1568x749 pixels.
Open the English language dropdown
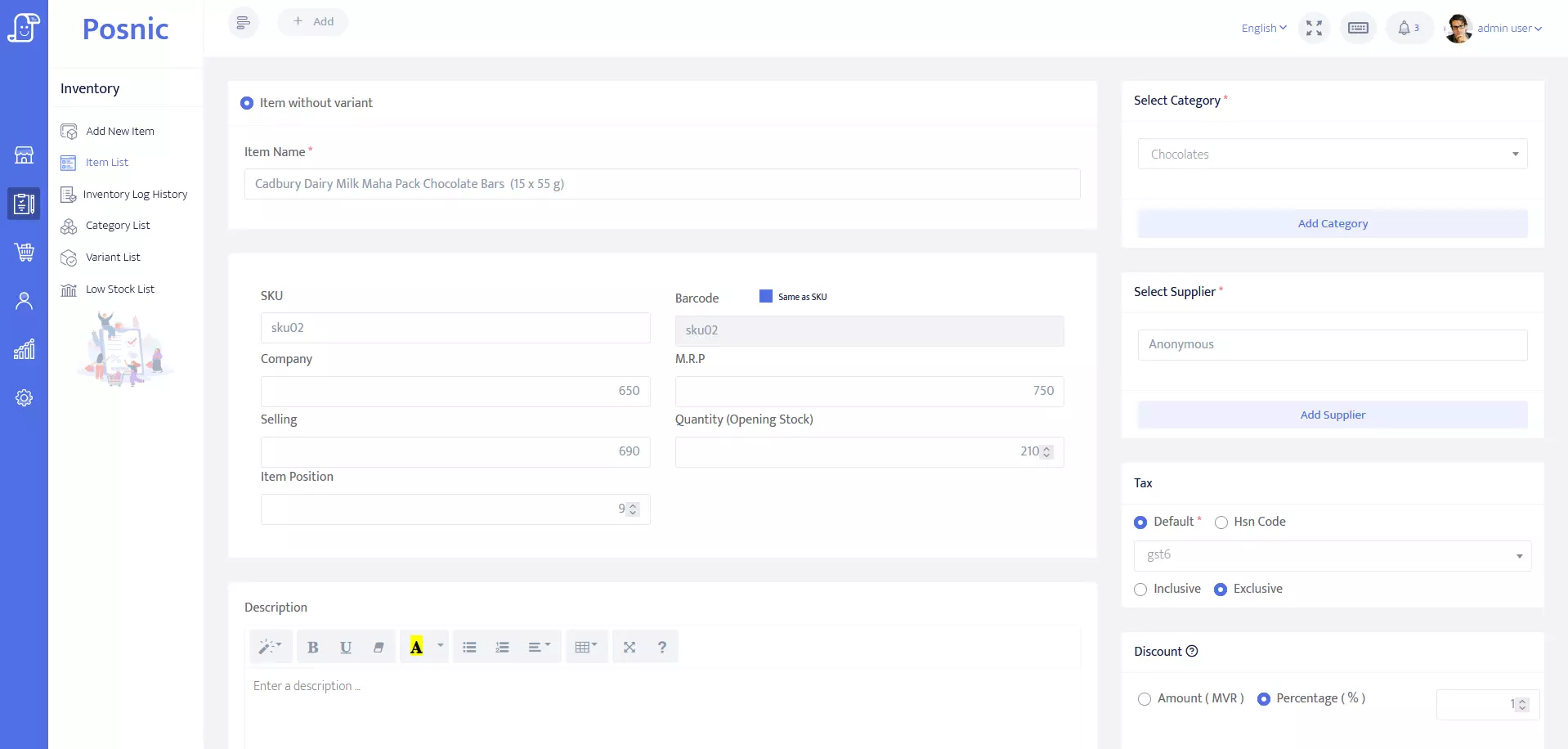pyautogui.click(x=1263, y=29)
